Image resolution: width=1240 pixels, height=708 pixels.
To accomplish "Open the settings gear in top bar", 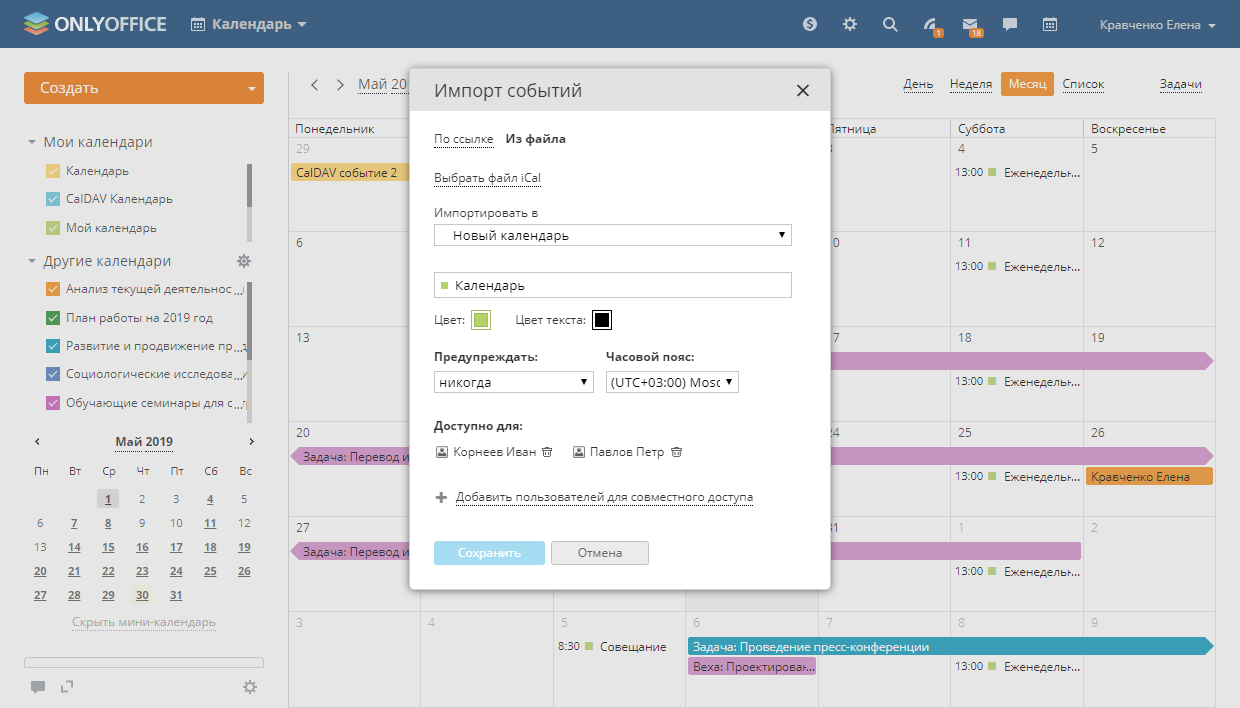I will tap(850, 24).
